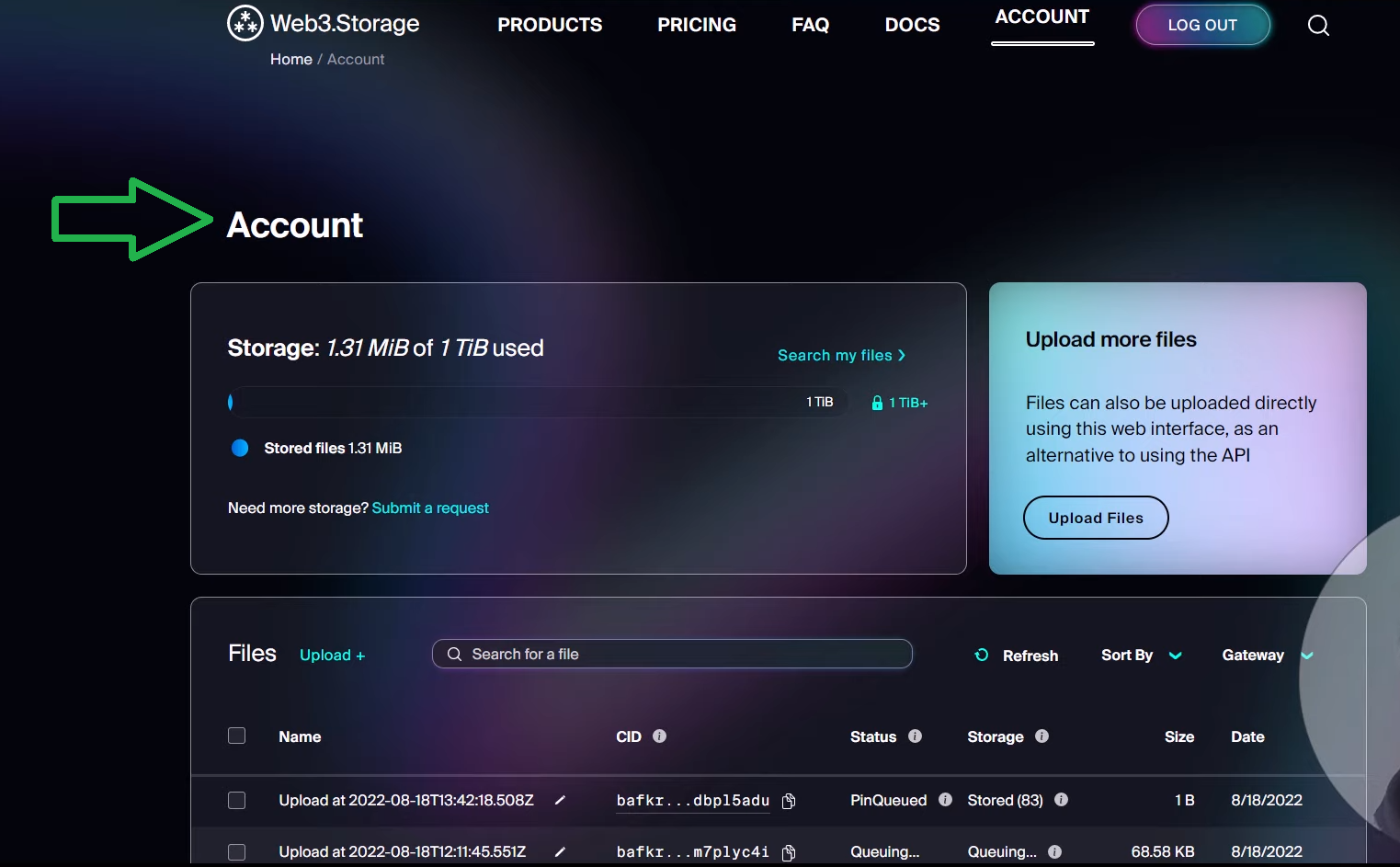
Task: Toggle the select-all checkbox in file list header
Action: 236,736
